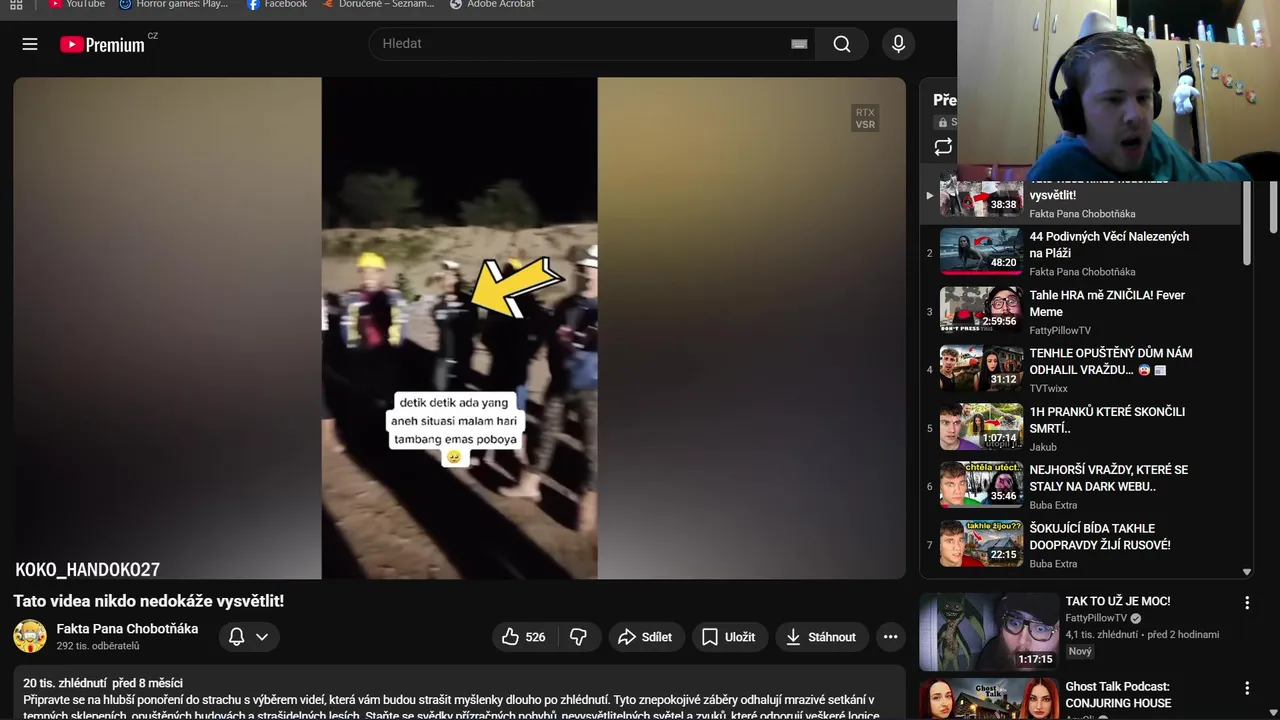Image resolution: width=1280 pixels, height=720 pixels.
Task: Click the RTX VSR badge on video
Action: [x=865, y=118]
